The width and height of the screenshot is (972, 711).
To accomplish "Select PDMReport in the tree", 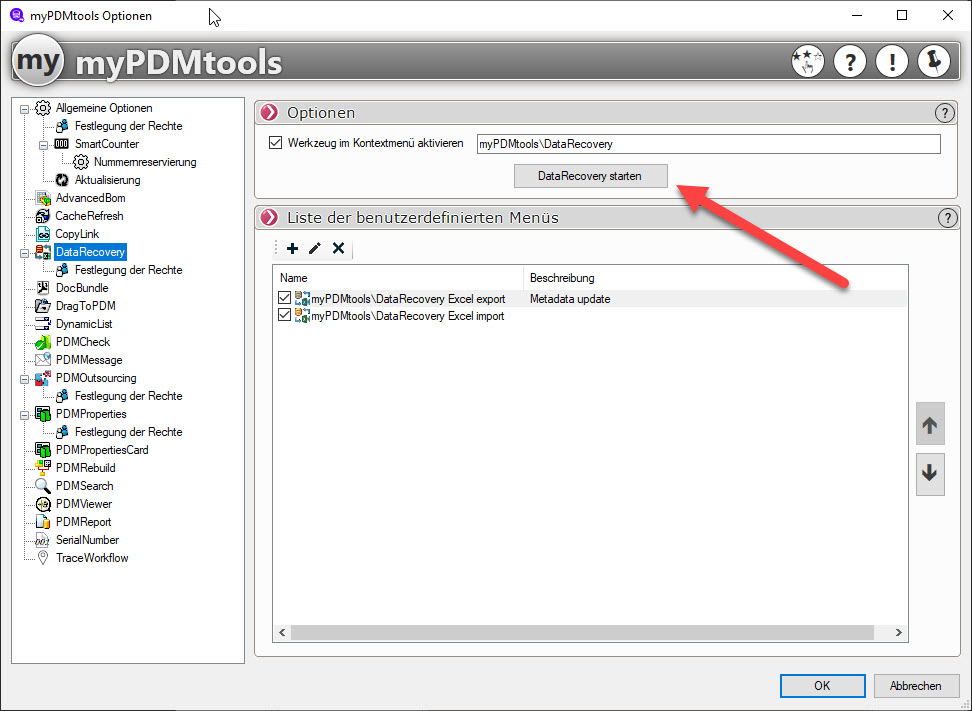I will (83, 521).
